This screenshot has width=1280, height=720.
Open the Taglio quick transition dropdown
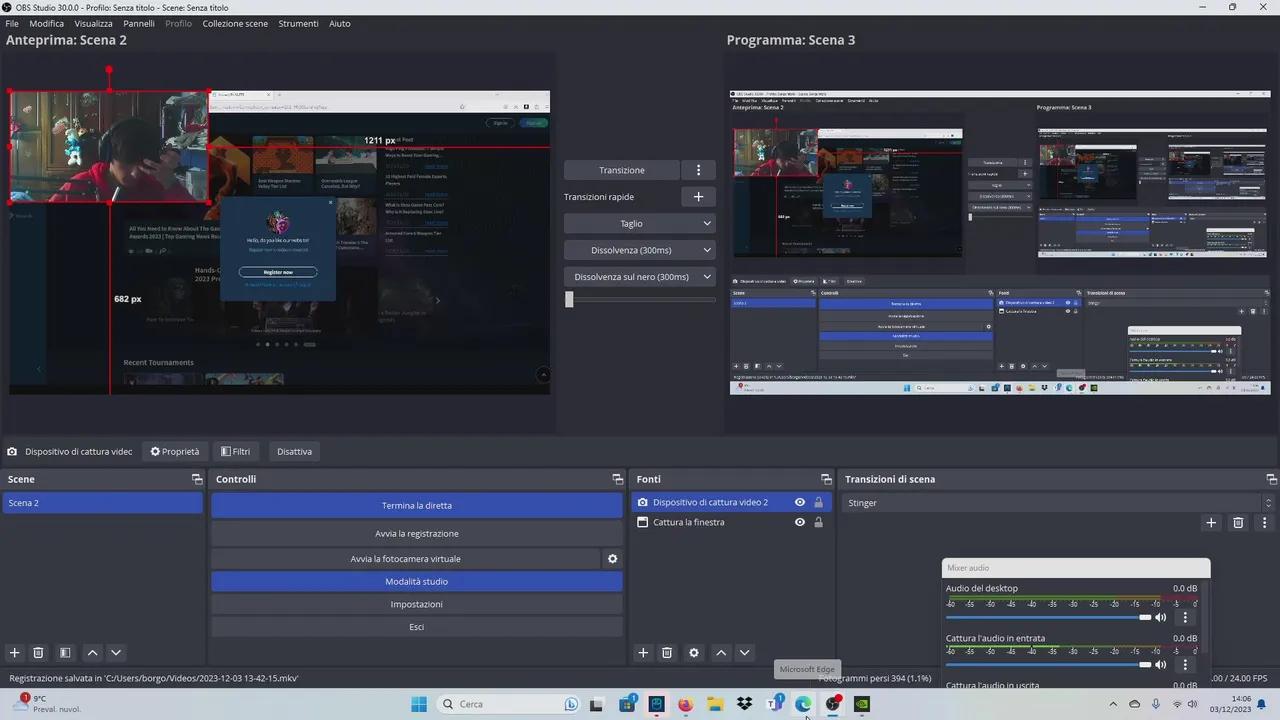640,224
